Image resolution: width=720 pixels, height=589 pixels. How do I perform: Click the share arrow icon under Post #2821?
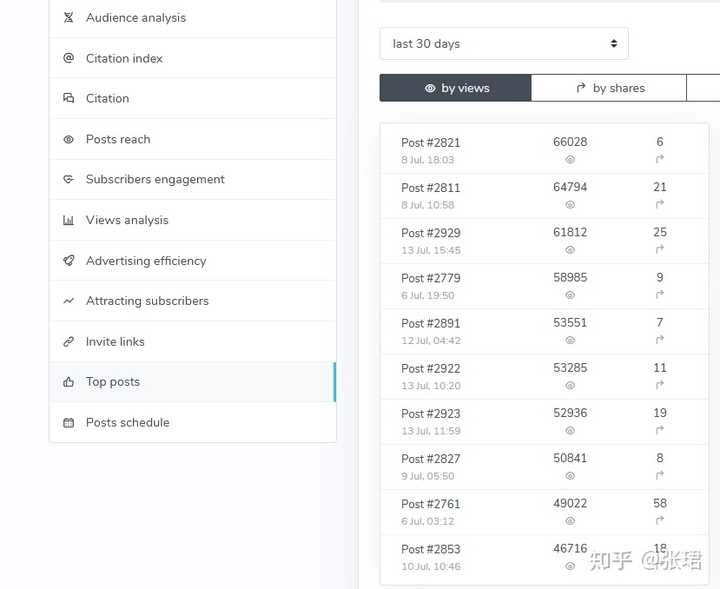660,159
